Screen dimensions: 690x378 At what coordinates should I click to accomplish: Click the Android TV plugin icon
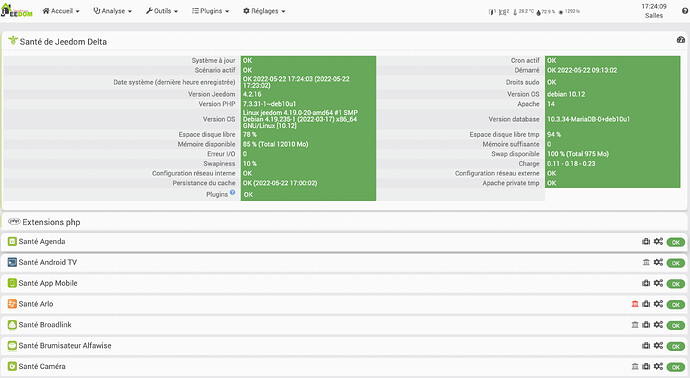click(12, 262)
